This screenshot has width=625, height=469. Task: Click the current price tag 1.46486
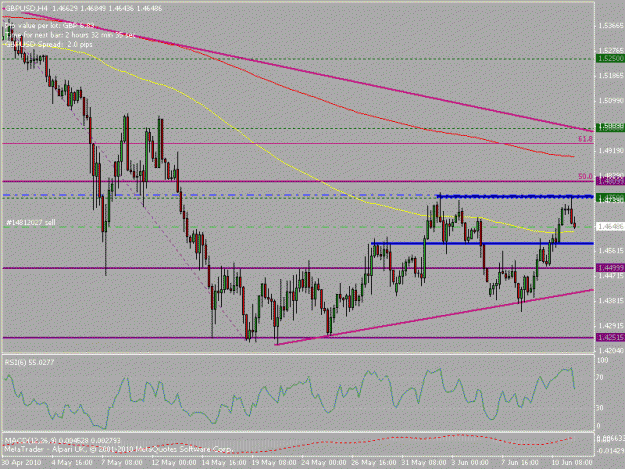(610, 226)
